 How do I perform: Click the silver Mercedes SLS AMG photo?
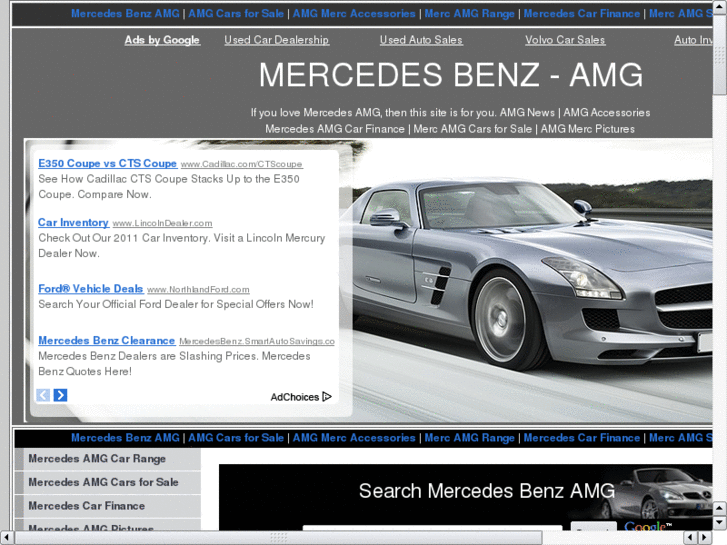click(531, 281)
